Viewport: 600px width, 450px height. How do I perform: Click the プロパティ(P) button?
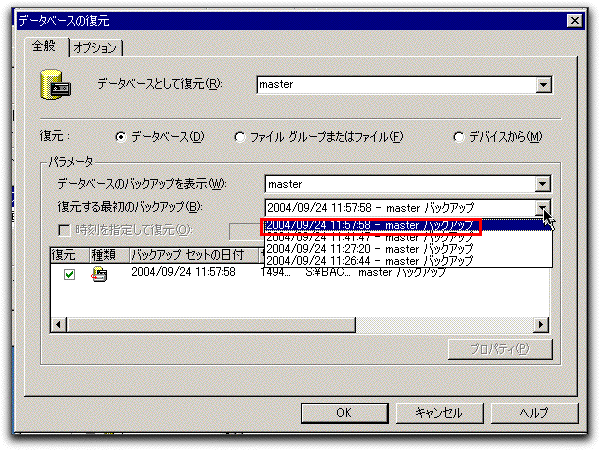(x=500, y=349)
